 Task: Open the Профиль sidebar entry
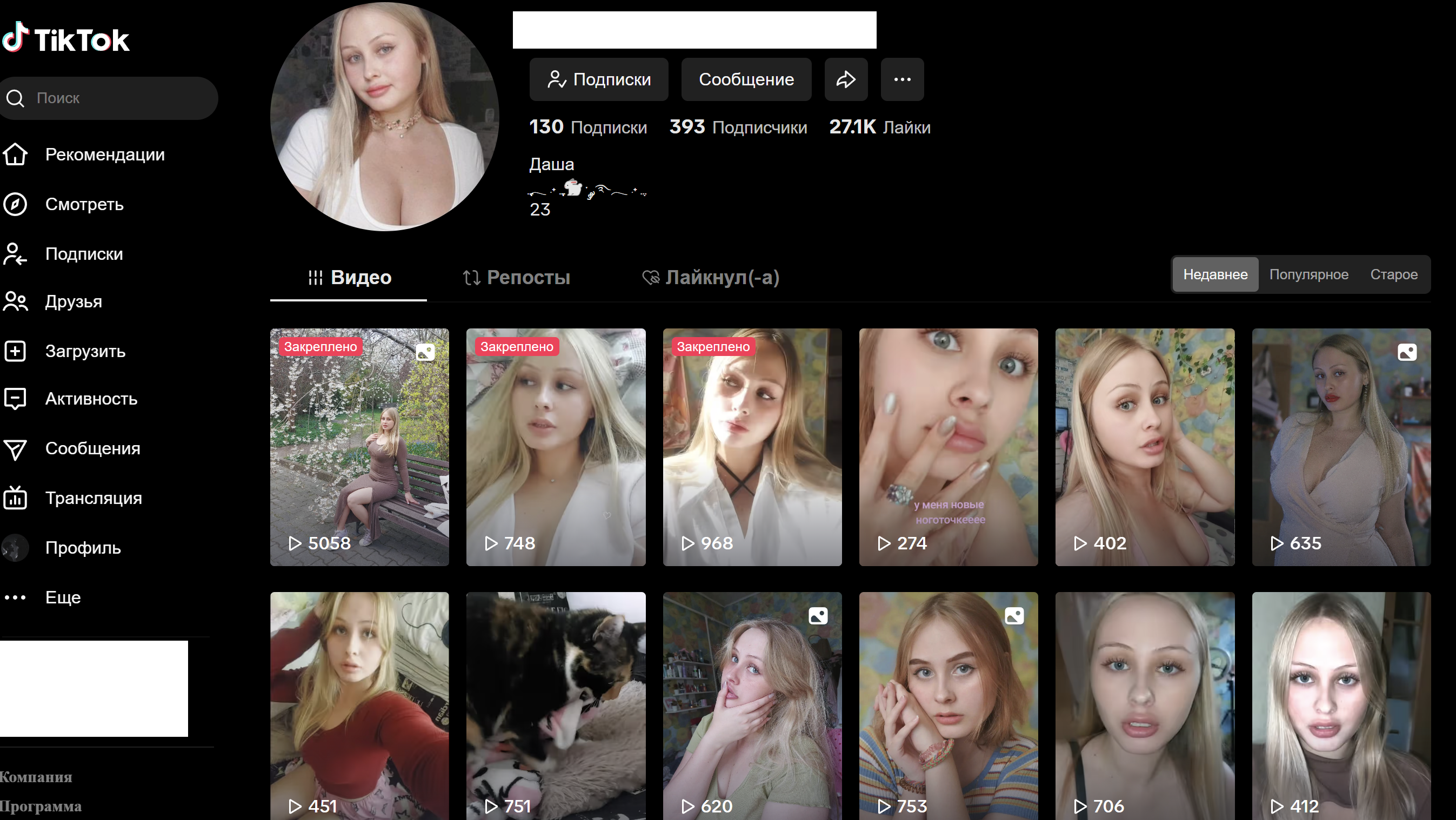pos(83,548)
